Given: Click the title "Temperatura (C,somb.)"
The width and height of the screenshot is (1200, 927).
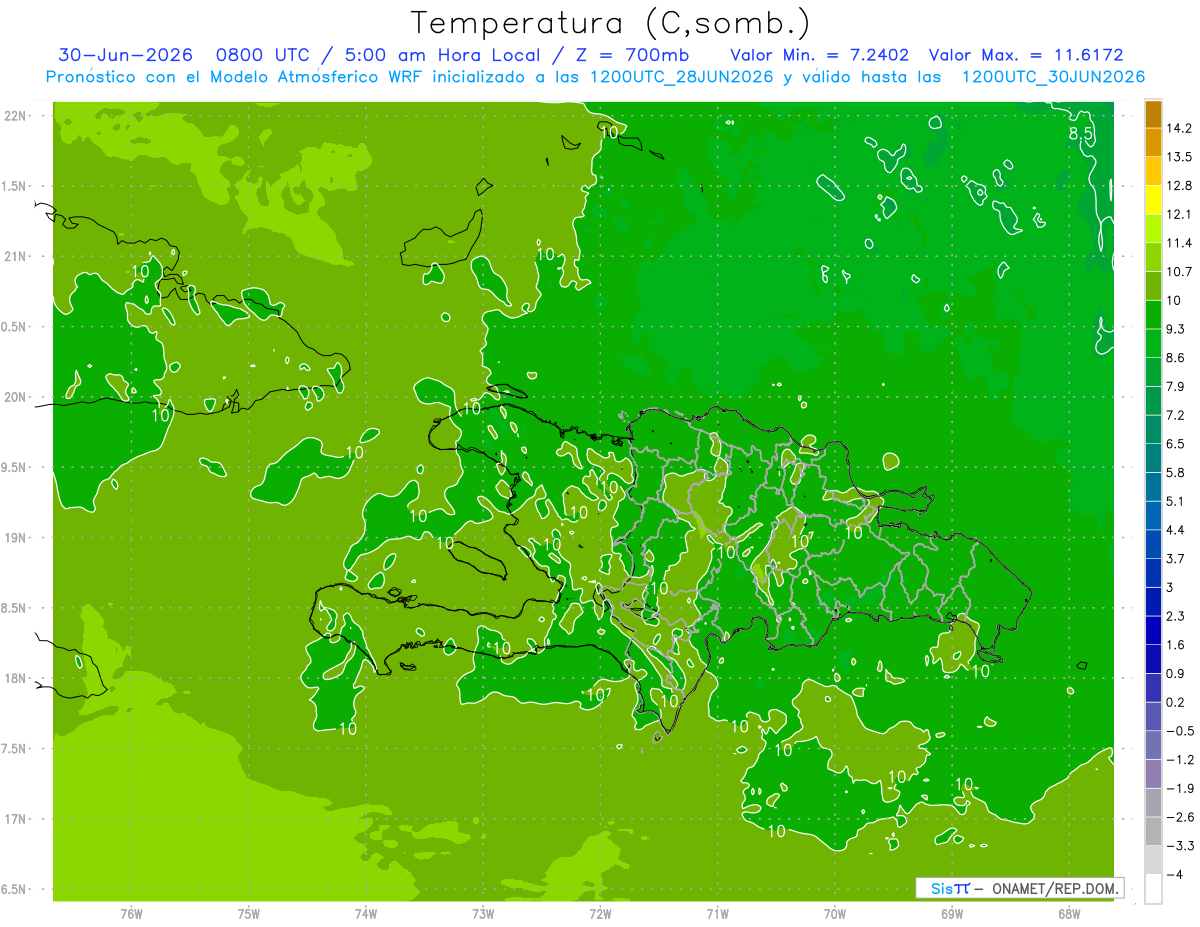Looking at the screenshot, I should [611, 22].
